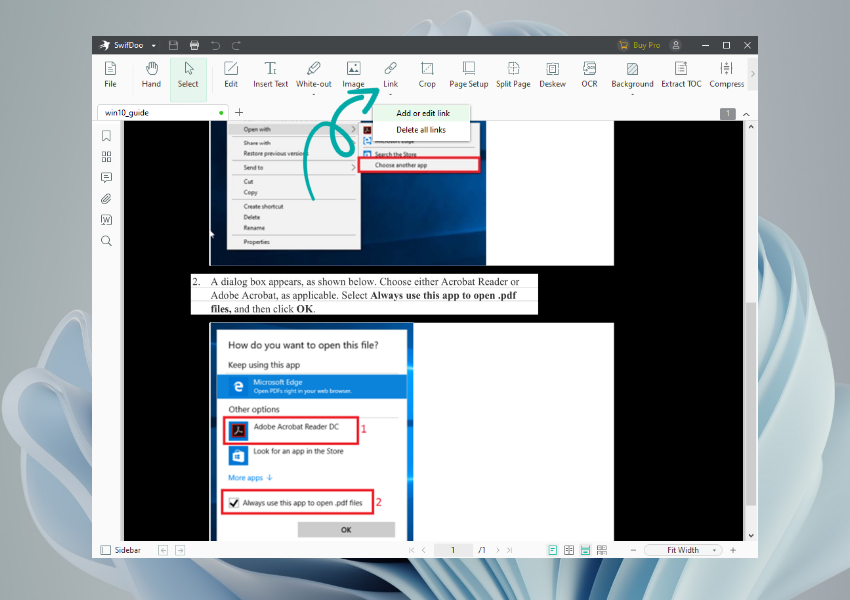Viewport: 850px width, 600px height.
Task: Open the comments panel
Action: pyautogui.click(x=106, y=178)
